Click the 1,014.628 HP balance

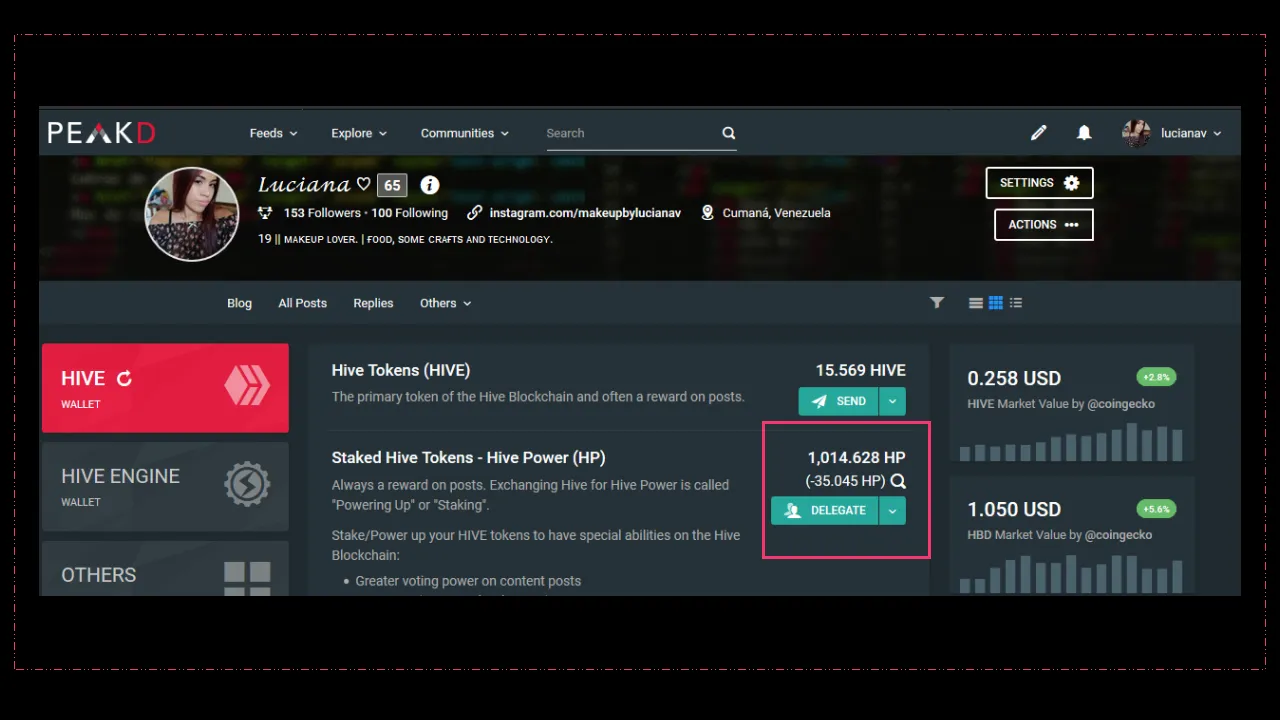click(x=857, y=457)
